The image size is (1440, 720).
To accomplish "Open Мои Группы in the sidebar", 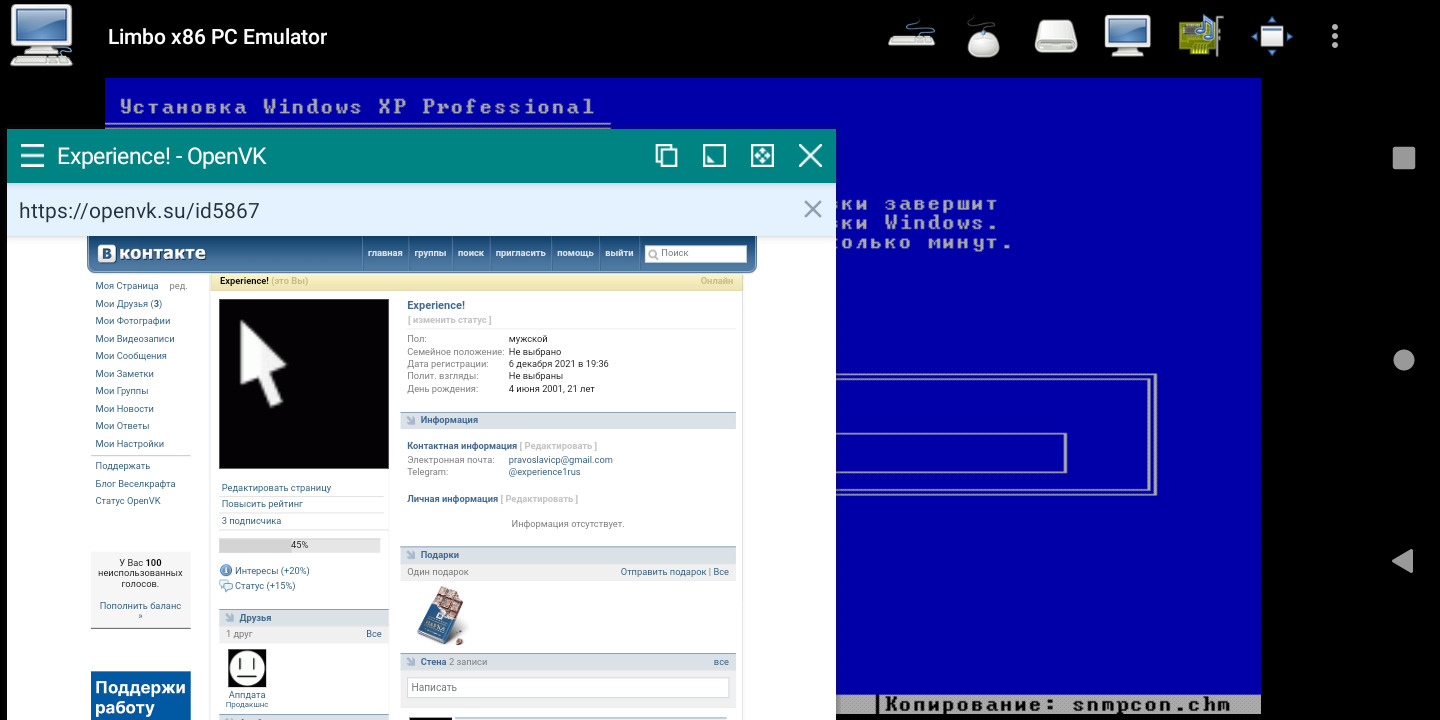I will (x=122, y=391).
